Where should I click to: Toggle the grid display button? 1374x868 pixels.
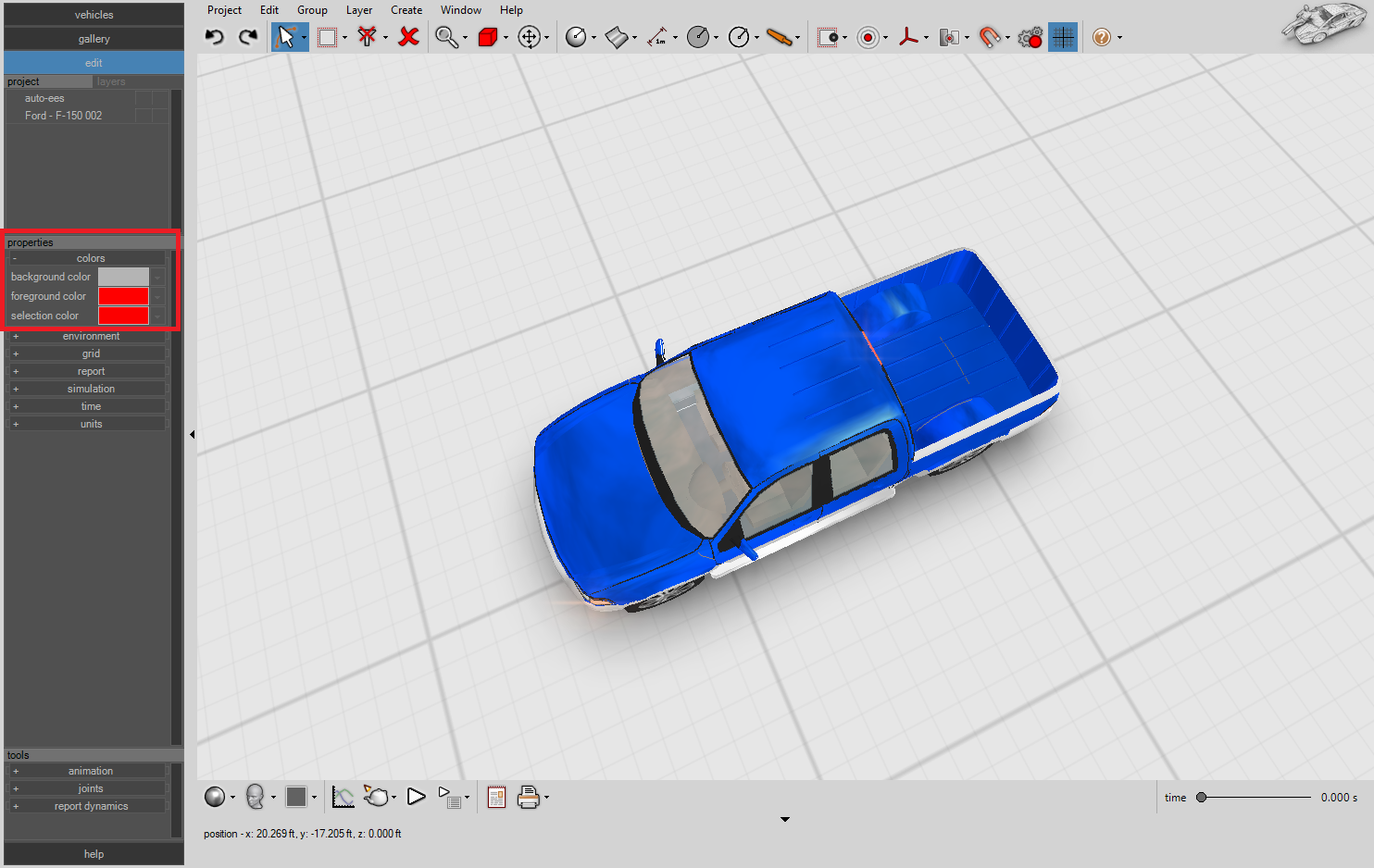pos(1063,37)
